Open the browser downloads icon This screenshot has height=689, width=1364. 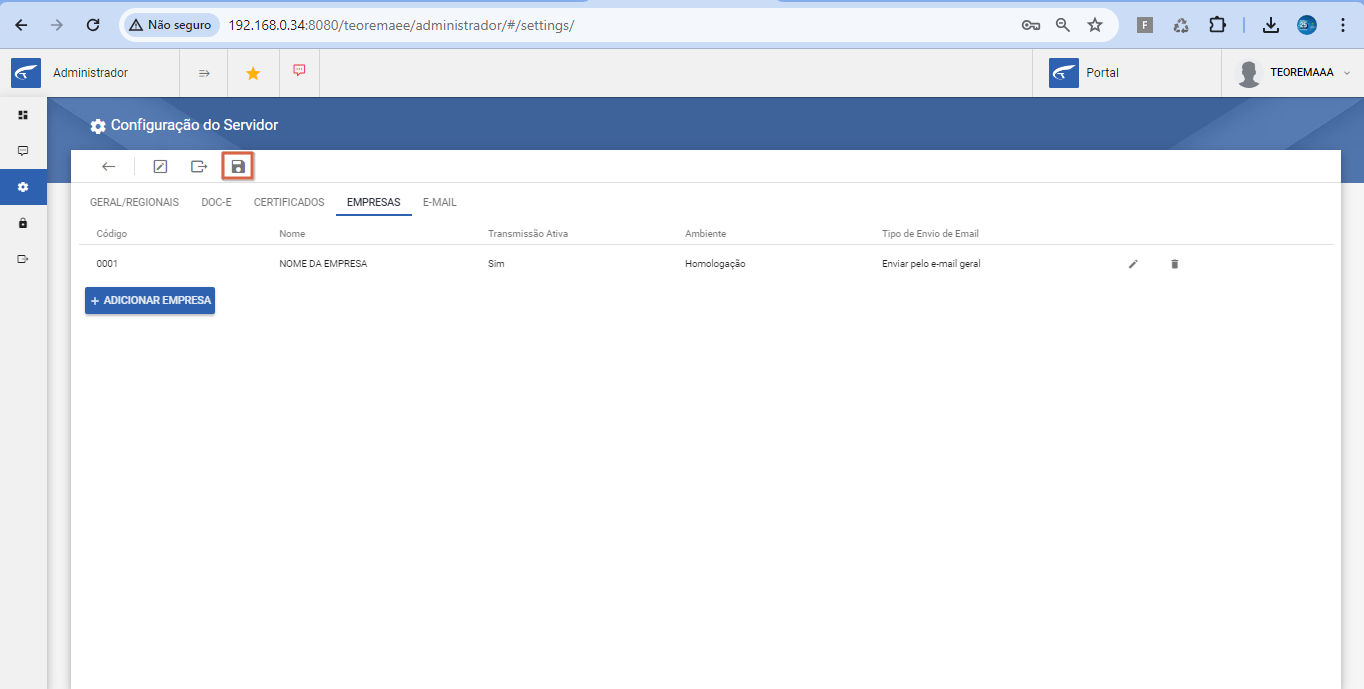click(x=1271, y=25)
